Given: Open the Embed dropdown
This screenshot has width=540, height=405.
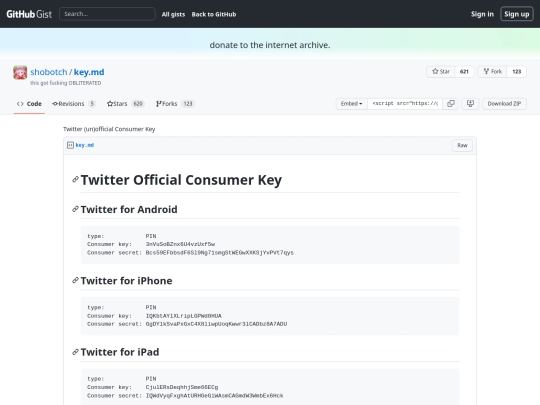Looking at the screenshot, I should tap(352, 104).
